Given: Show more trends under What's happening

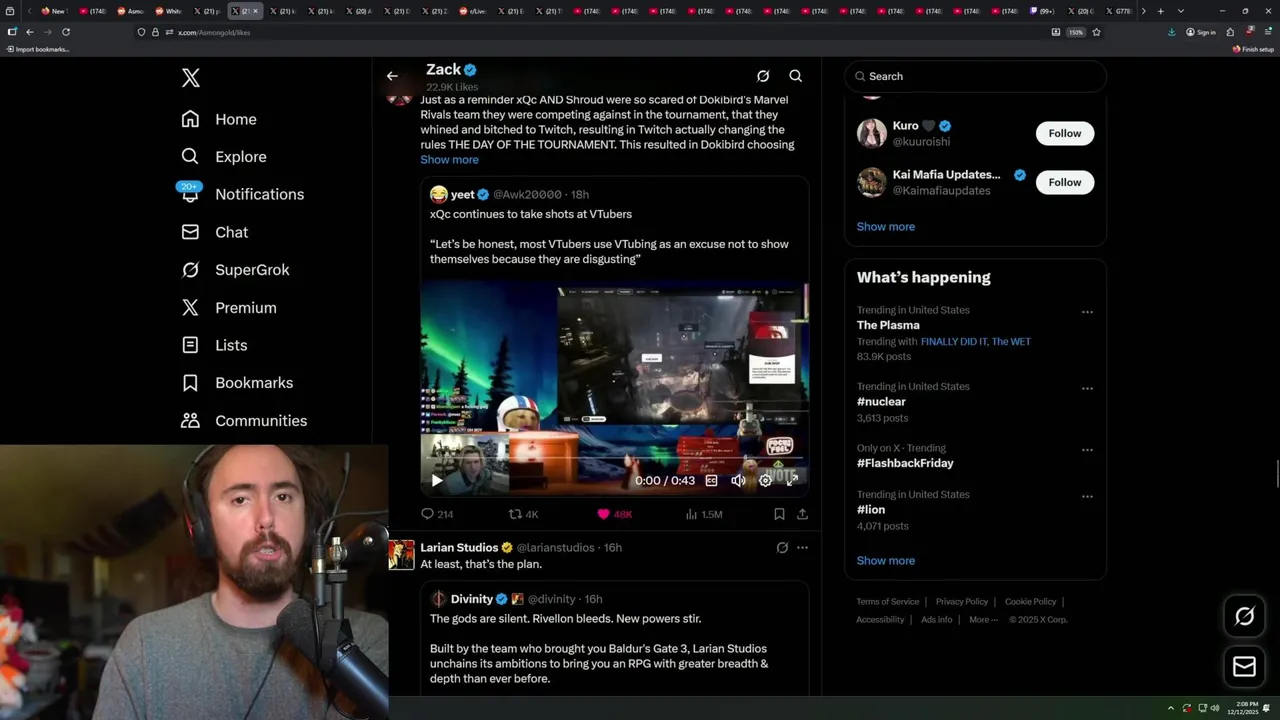Looking at the screenshot, I should pos(885,561).
